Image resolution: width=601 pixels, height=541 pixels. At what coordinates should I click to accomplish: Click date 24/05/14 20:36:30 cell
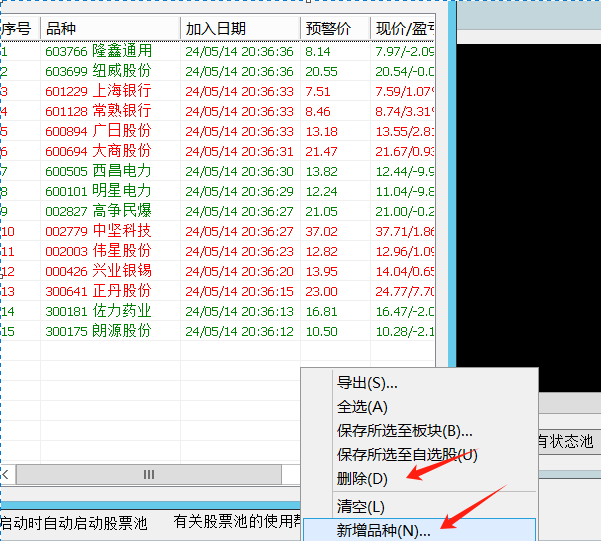coord(239,171)
